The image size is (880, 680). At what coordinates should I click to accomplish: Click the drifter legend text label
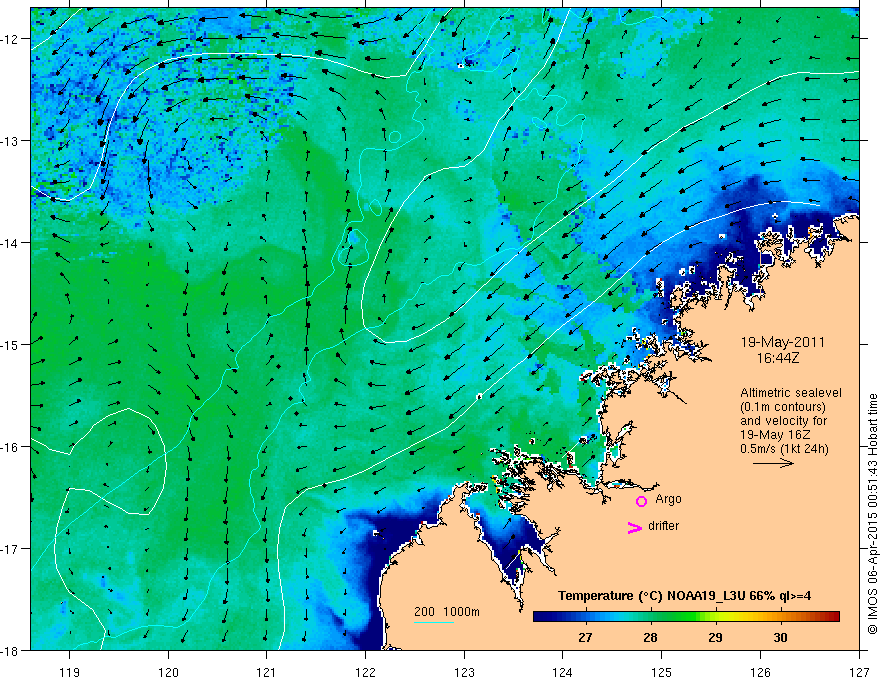click(x=665, y=526)
